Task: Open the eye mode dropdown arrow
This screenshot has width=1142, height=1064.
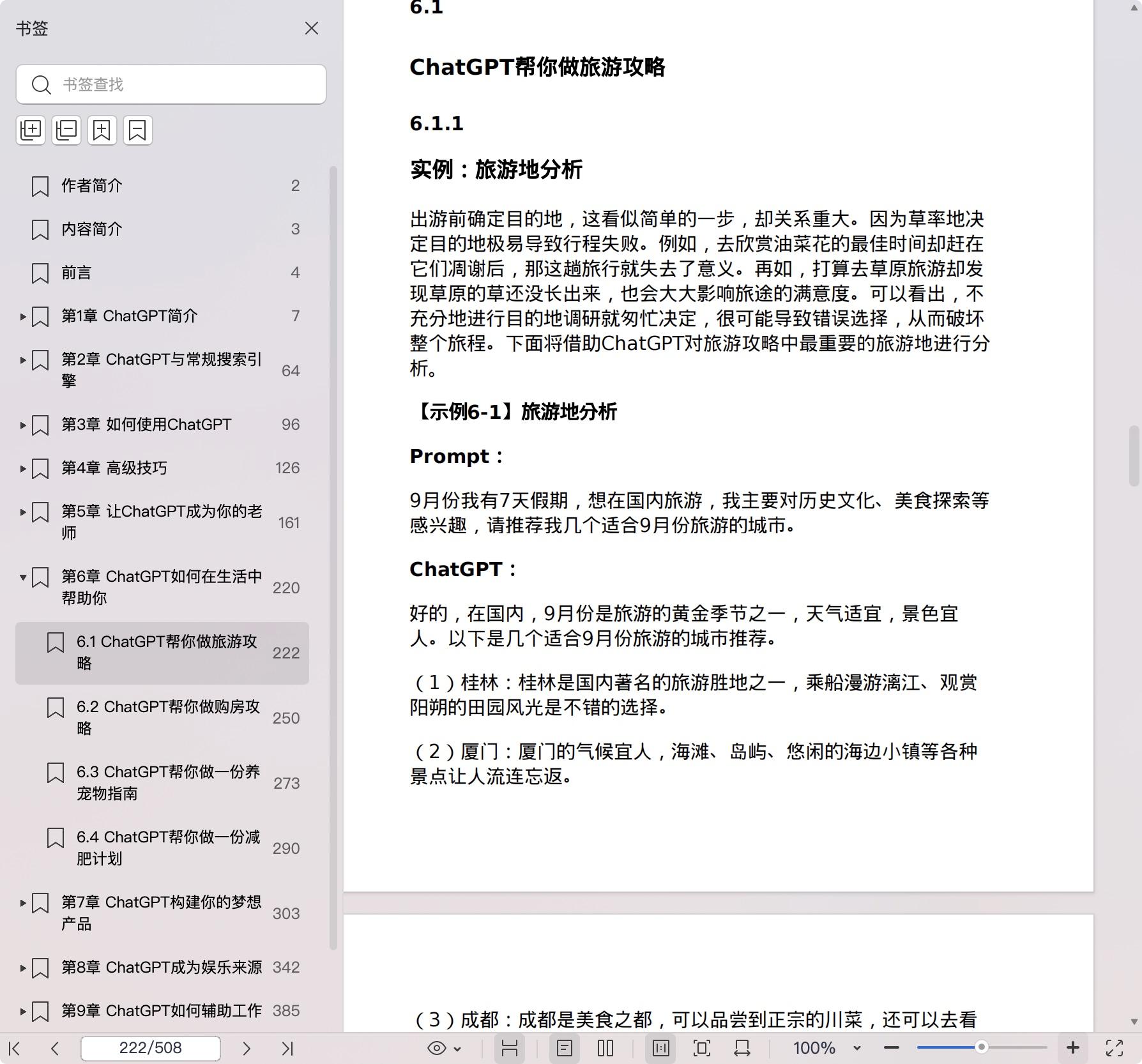Action: point(457,1049)
